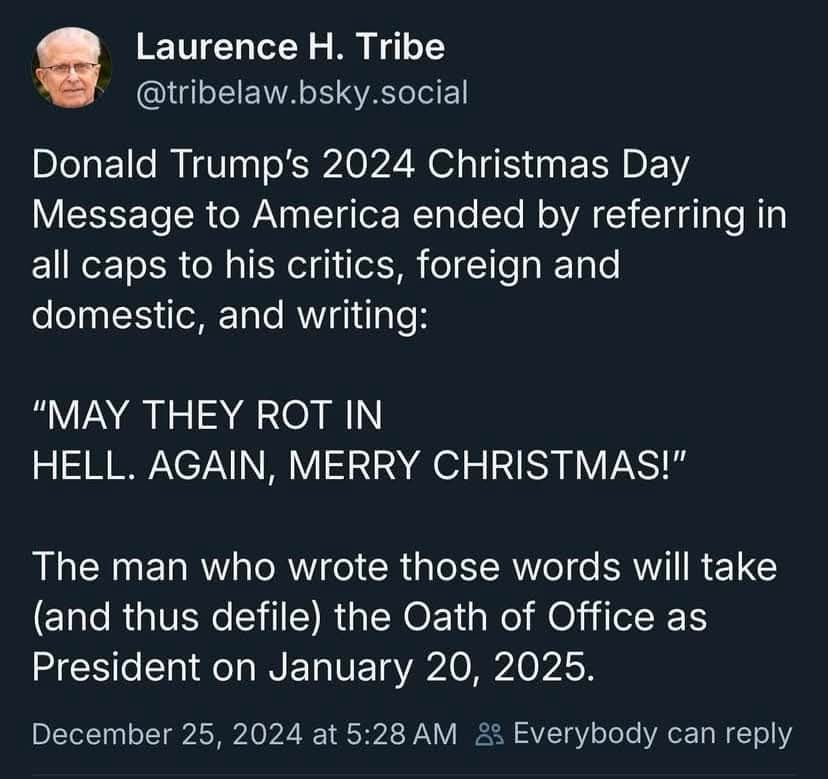
Task: Click the words "Donald Trump's" in post
Action: point(171,164)
